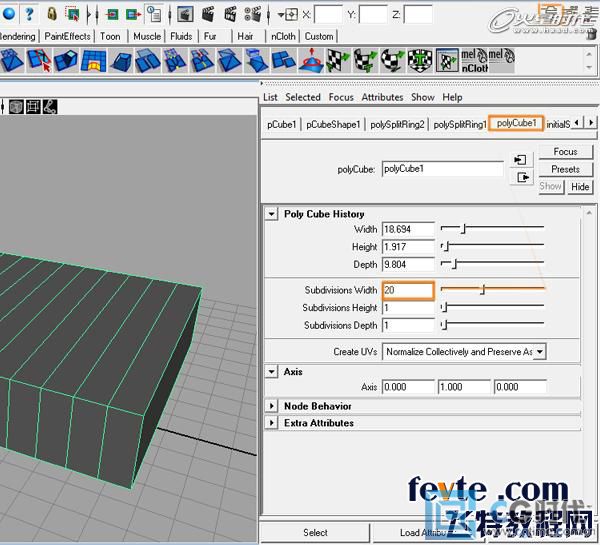Screen dimensions: 600x545
Task: Toggle the construction history icon
Action: click(154, 14)
